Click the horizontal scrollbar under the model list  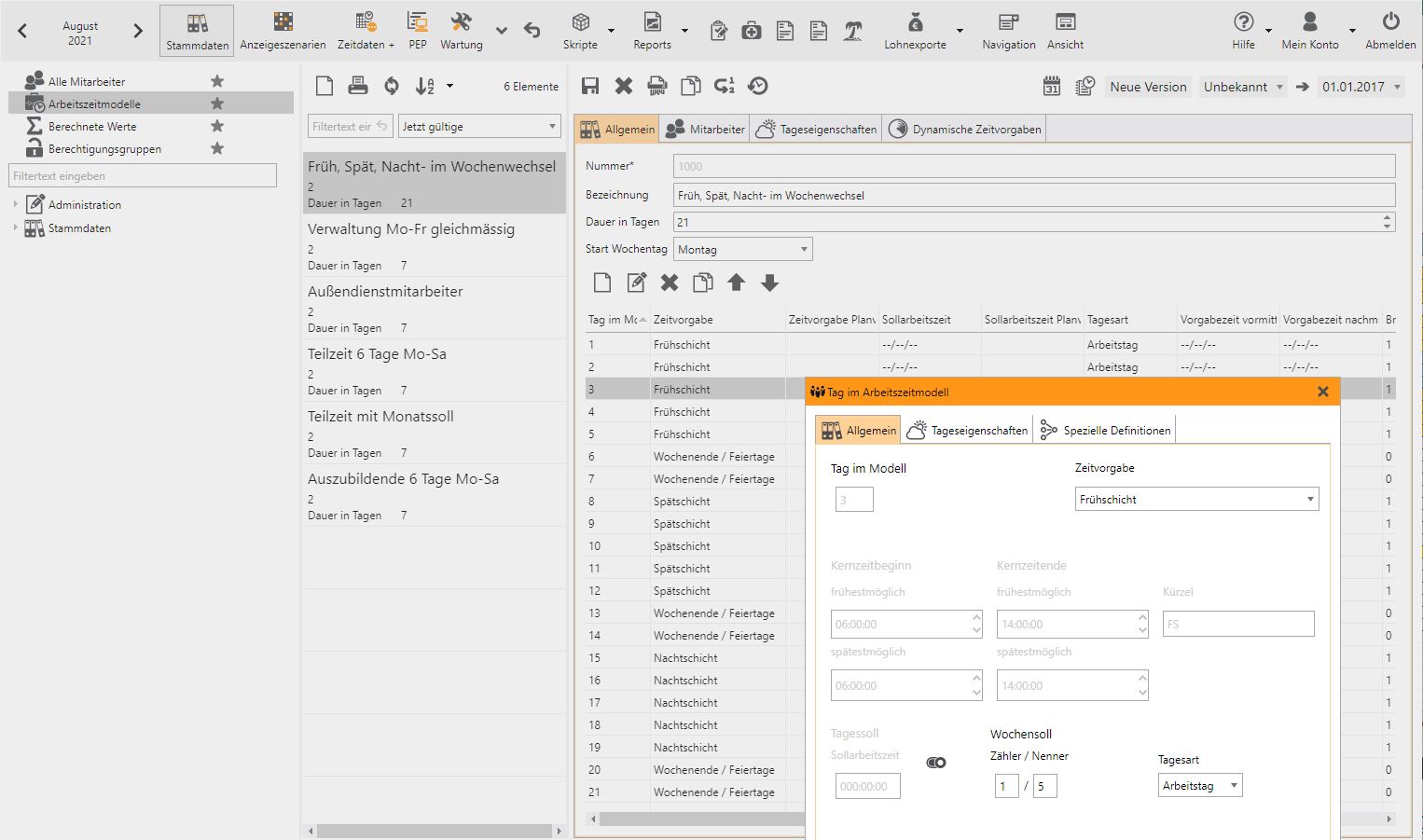click(x=434, y=831)
